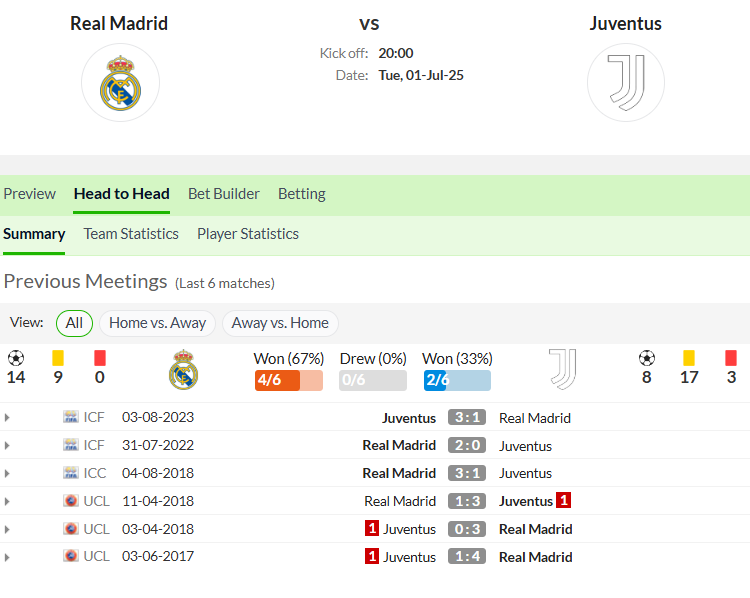Click the Juventus logo in the header

coord(626,83)
